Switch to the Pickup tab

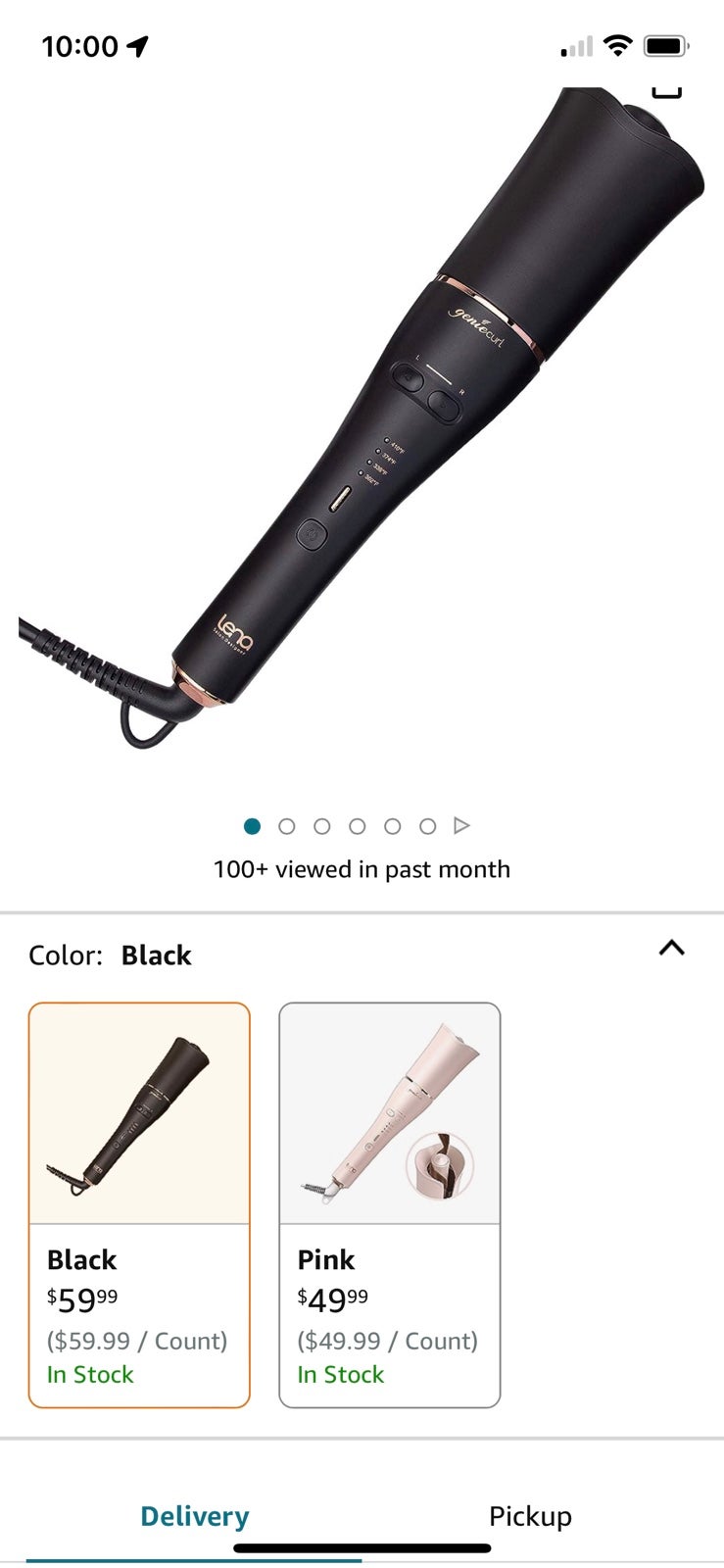tap(530, 1516)
